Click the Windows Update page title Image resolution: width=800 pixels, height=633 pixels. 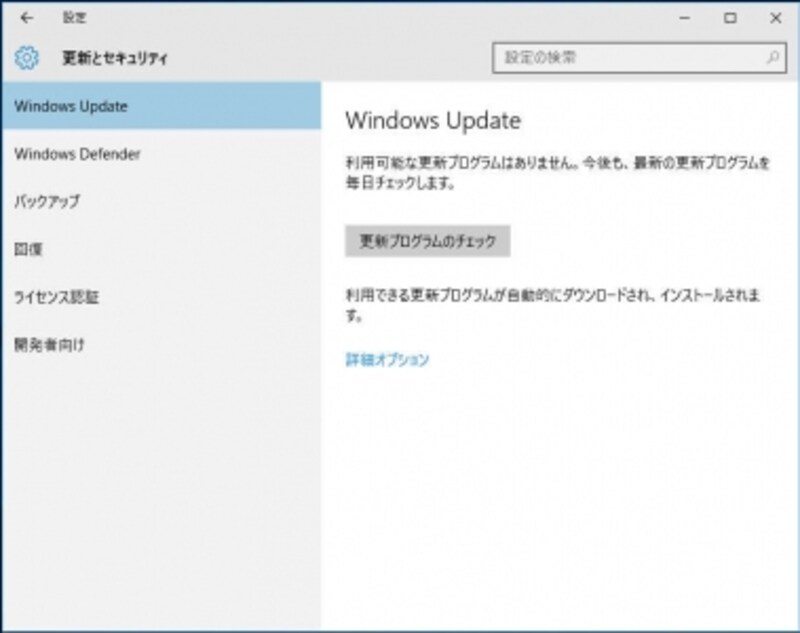433,121
